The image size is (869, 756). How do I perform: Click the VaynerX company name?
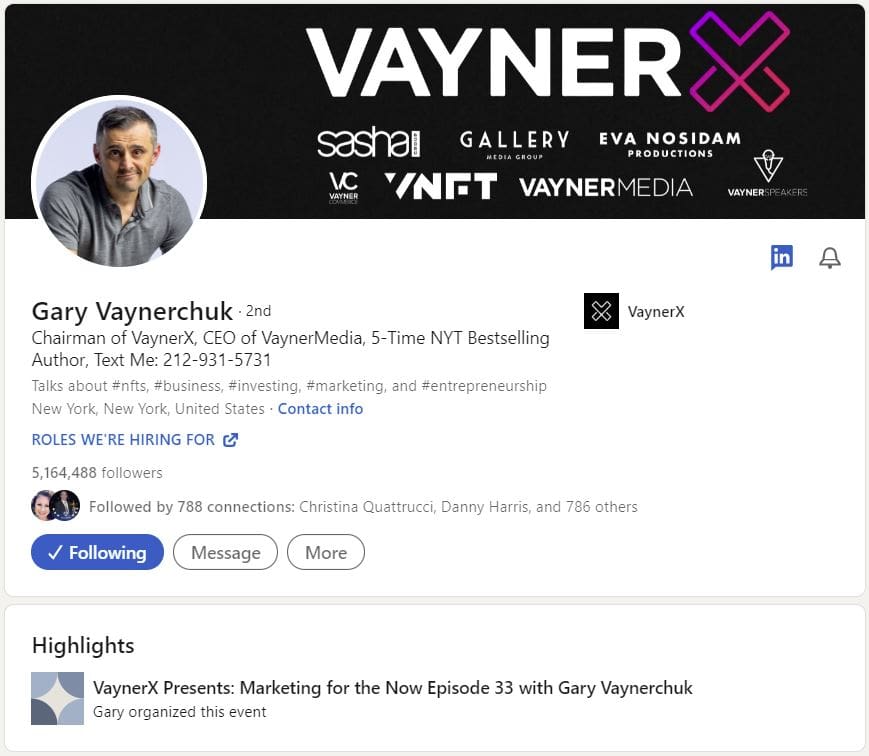[656, 311]
